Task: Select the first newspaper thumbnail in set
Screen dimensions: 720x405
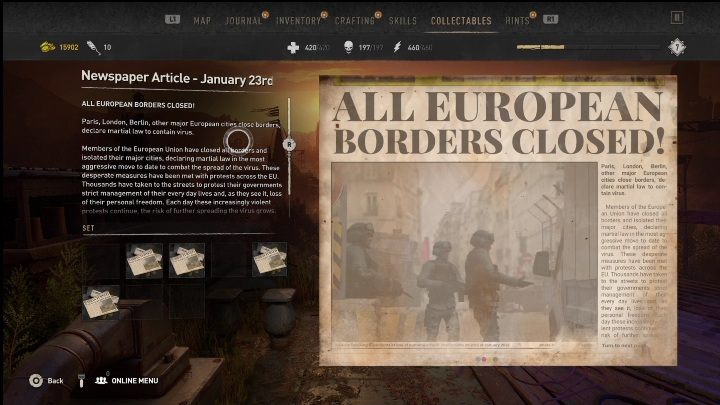Action: pyautogui.click(x=144, y=260)
